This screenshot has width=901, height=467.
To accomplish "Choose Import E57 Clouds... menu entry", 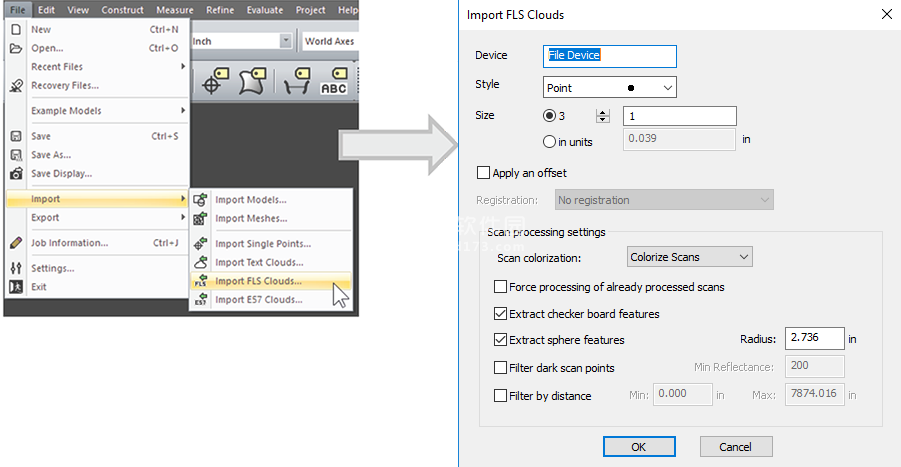I will [x=270, y=299].
